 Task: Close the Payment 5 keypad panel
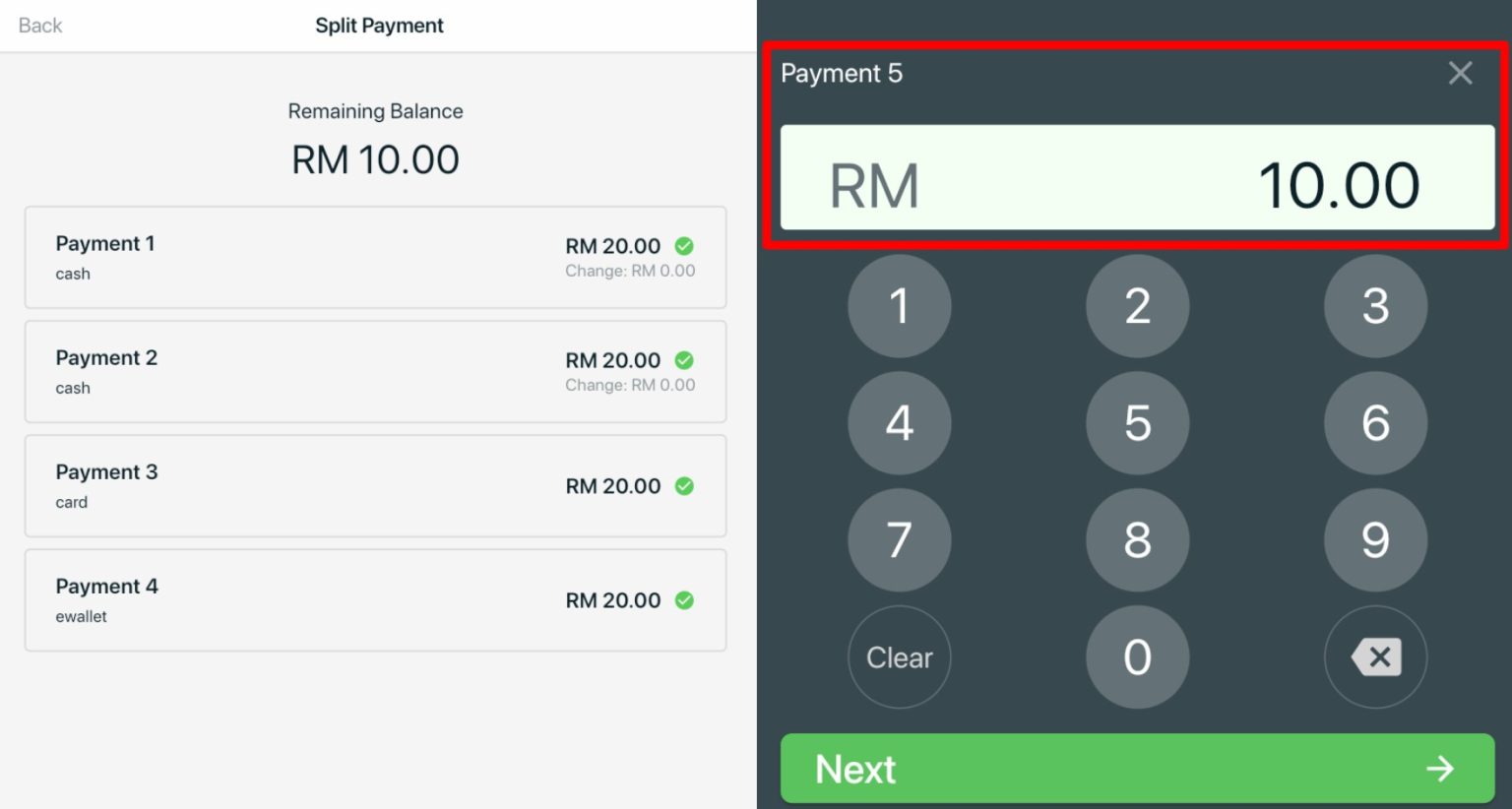click(1460, 73)
